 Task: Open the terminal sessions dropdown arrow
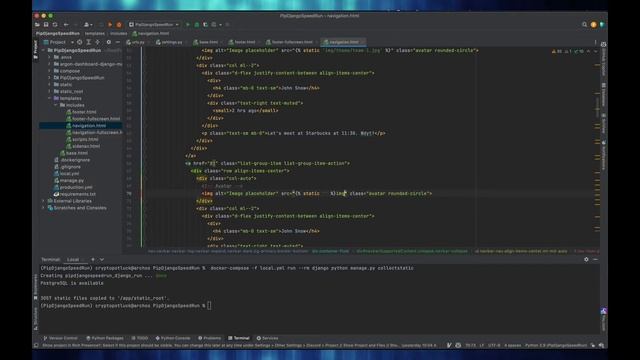tap(102, 259)
